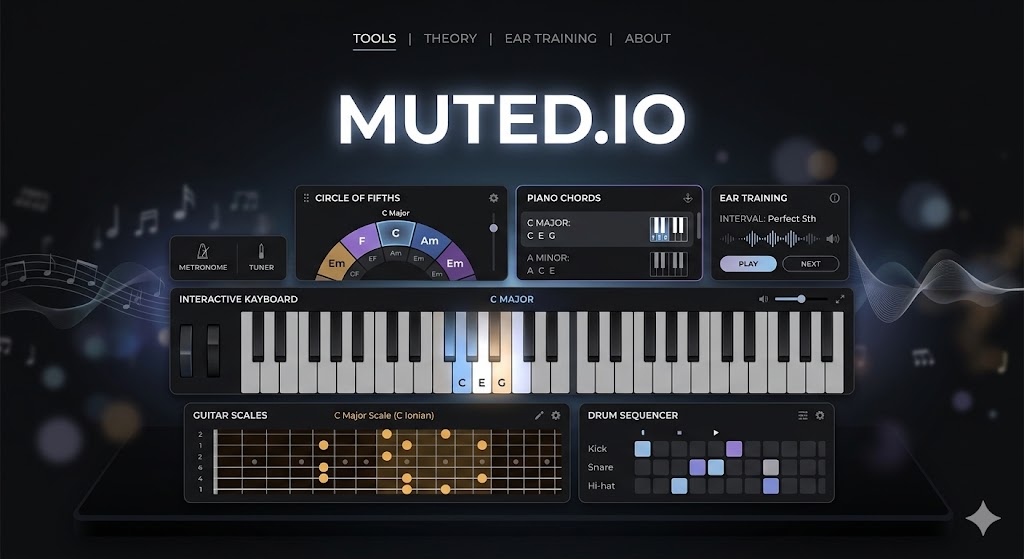
Task: Open the Metronome tool
Action: click(203, 258)
